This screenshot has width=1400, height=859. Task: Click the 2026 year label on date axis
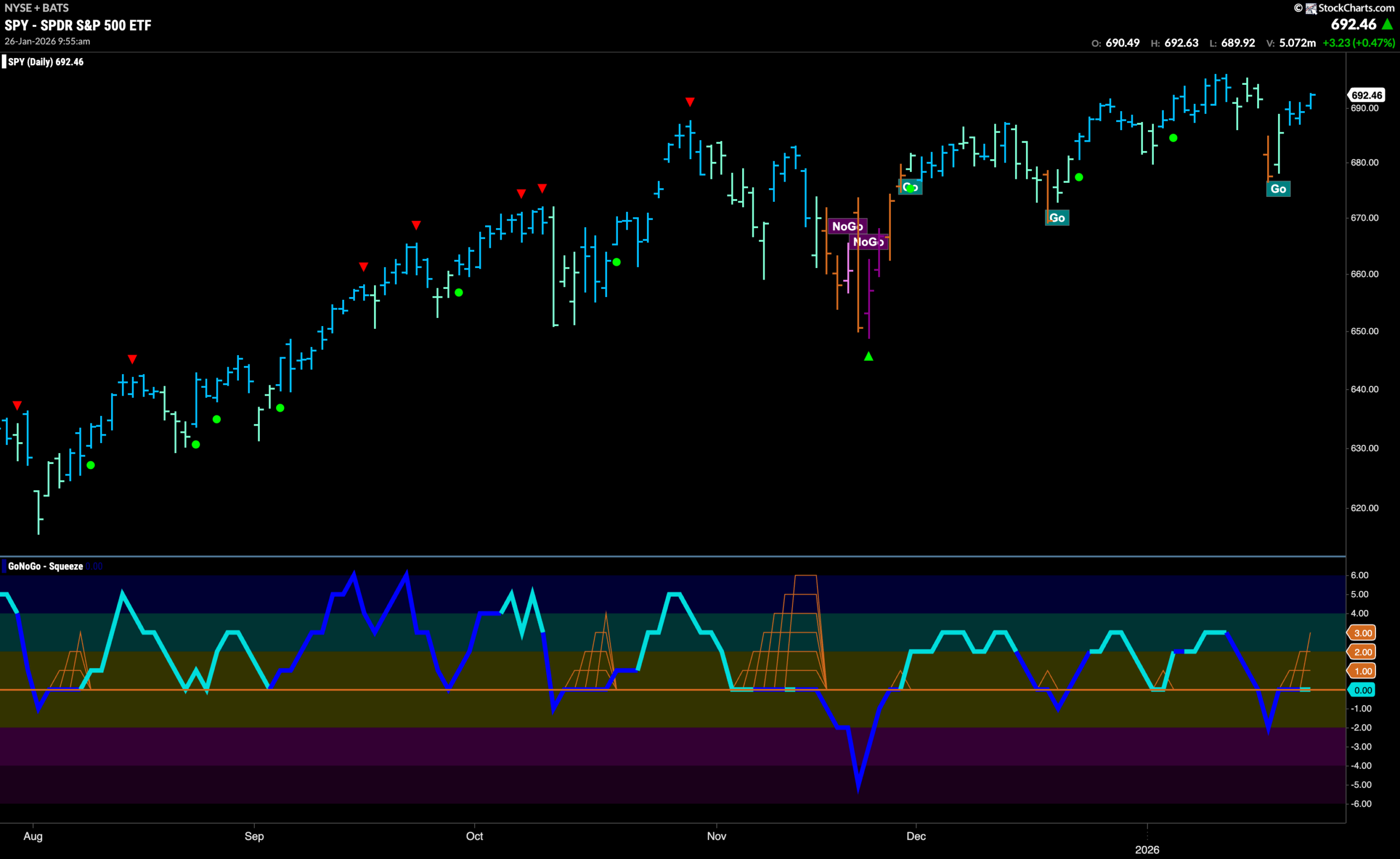click(1147, 850)
